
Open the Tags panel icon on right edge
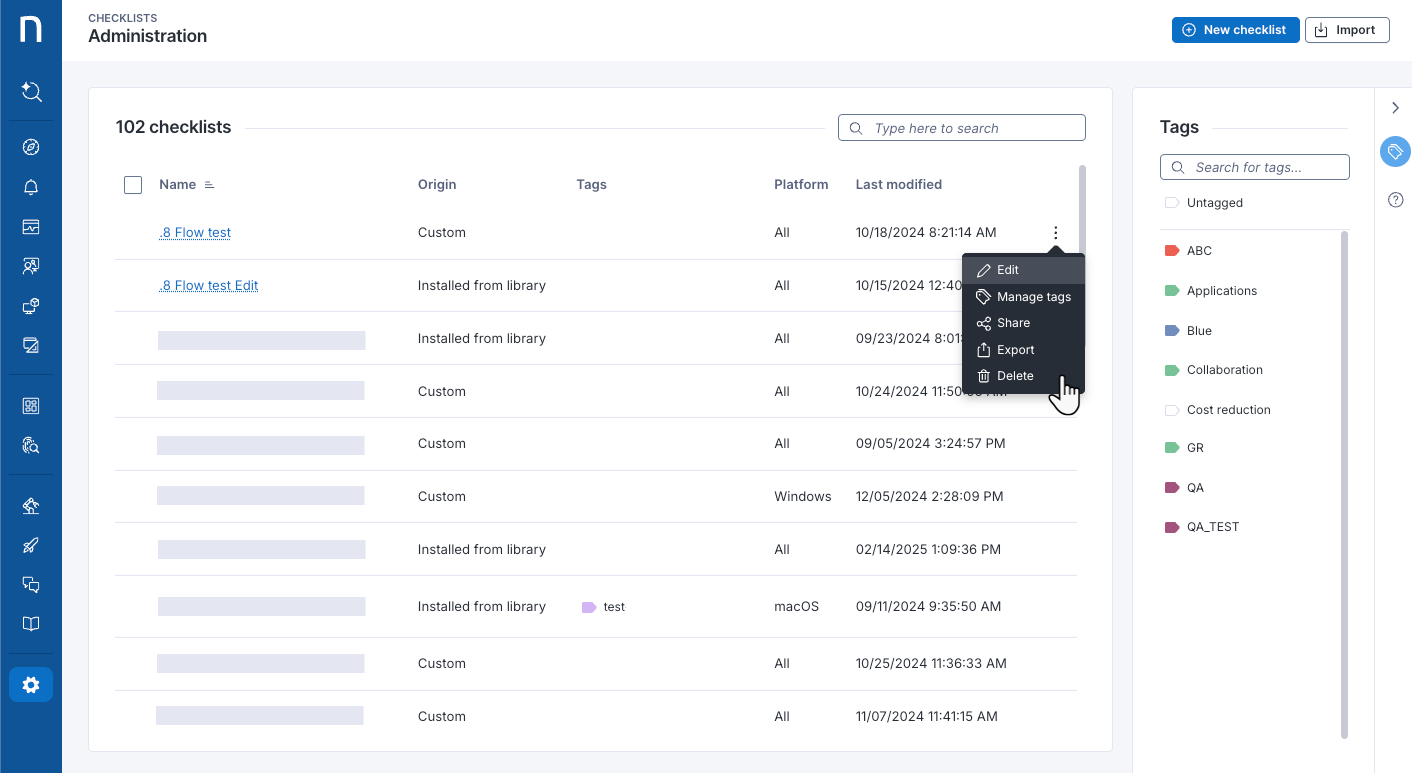pyautogui.click(x=1395, y=151)
